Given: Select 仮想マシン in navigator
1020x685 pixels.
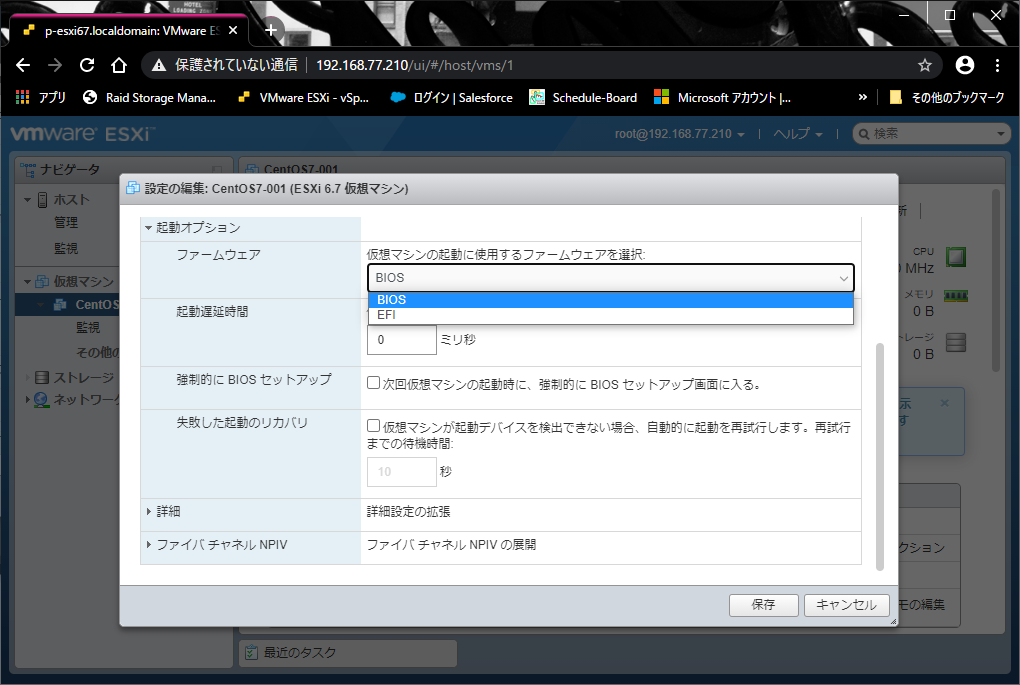Looking at the screenshot, I should click(84, 282).
